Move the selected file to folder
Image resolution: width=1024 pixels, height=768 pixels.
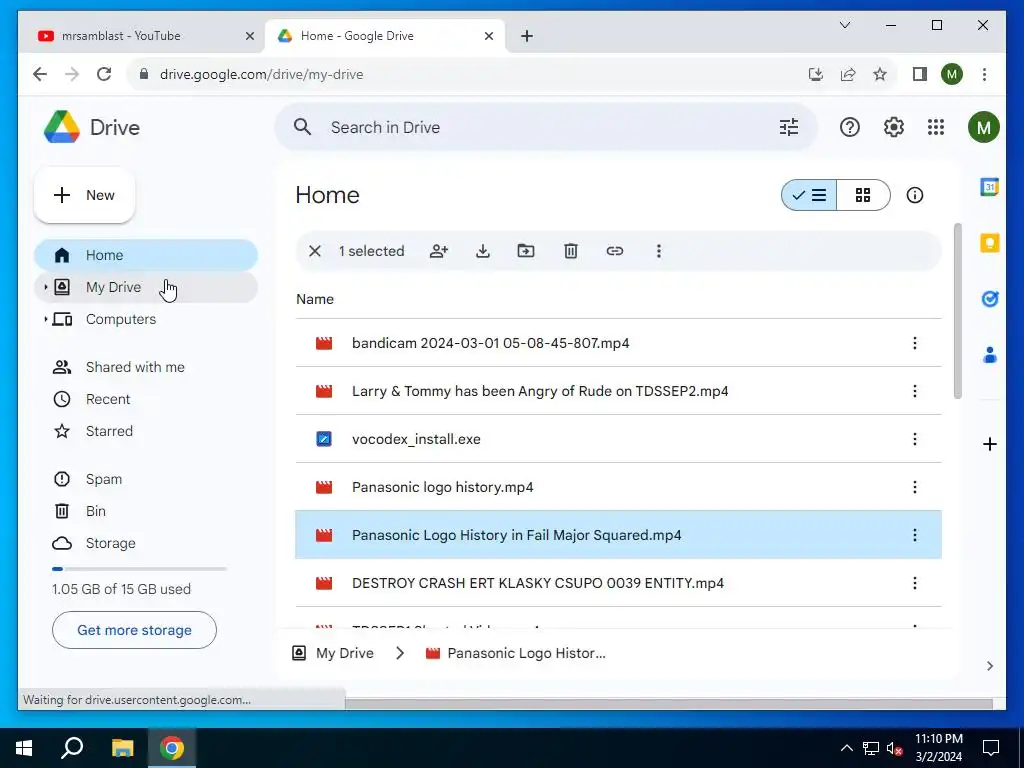tap(526, 251)
